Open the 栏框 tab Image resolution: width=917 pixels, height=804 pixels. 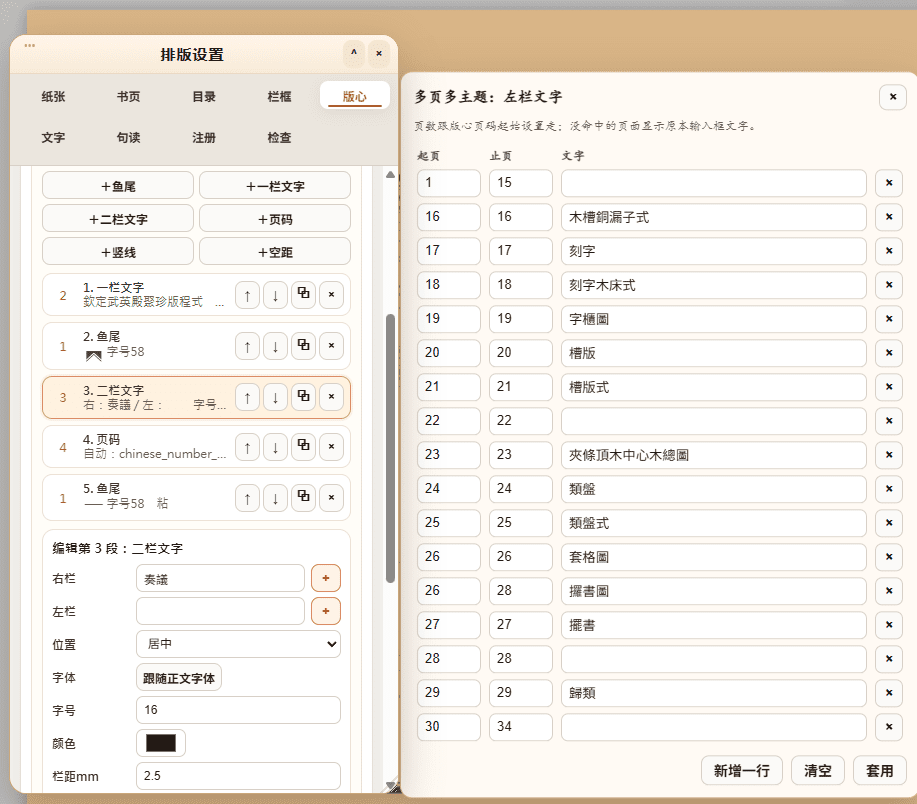[280, 96]
